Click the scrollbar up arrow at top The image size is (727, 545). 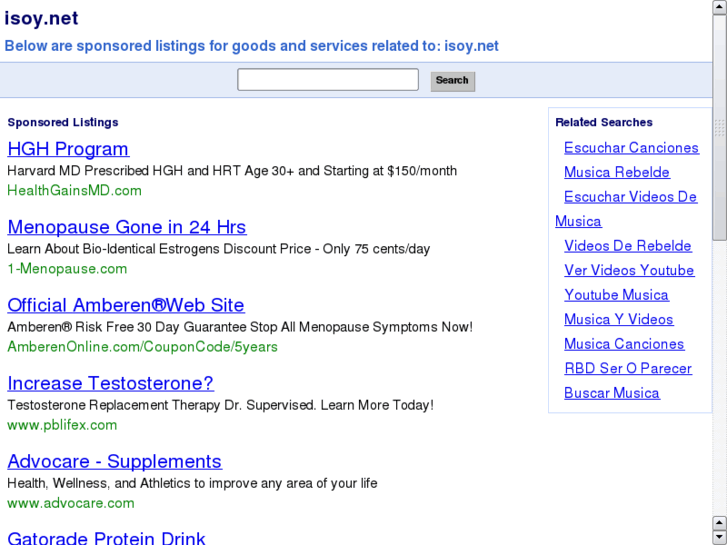tap(720, 7)
